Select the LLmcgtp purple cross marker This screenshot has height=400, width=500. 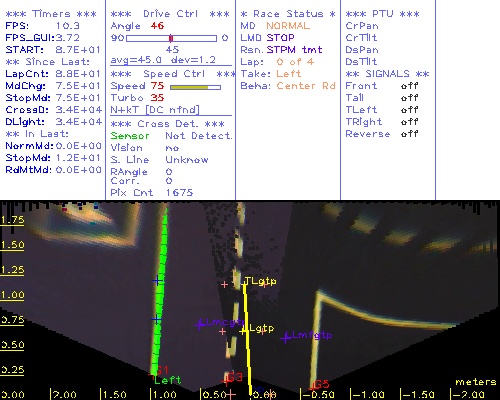click(200, 325)
